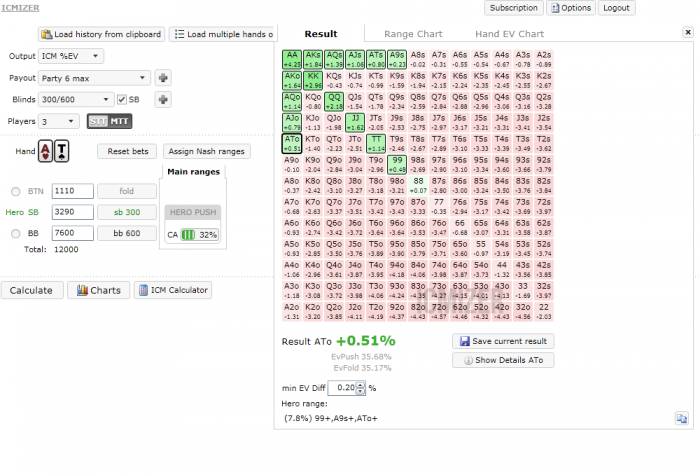Click the BB stack input 7600
Image resolution: width=700 pixels, height=475 pixels.
click(x=72, y=233)
